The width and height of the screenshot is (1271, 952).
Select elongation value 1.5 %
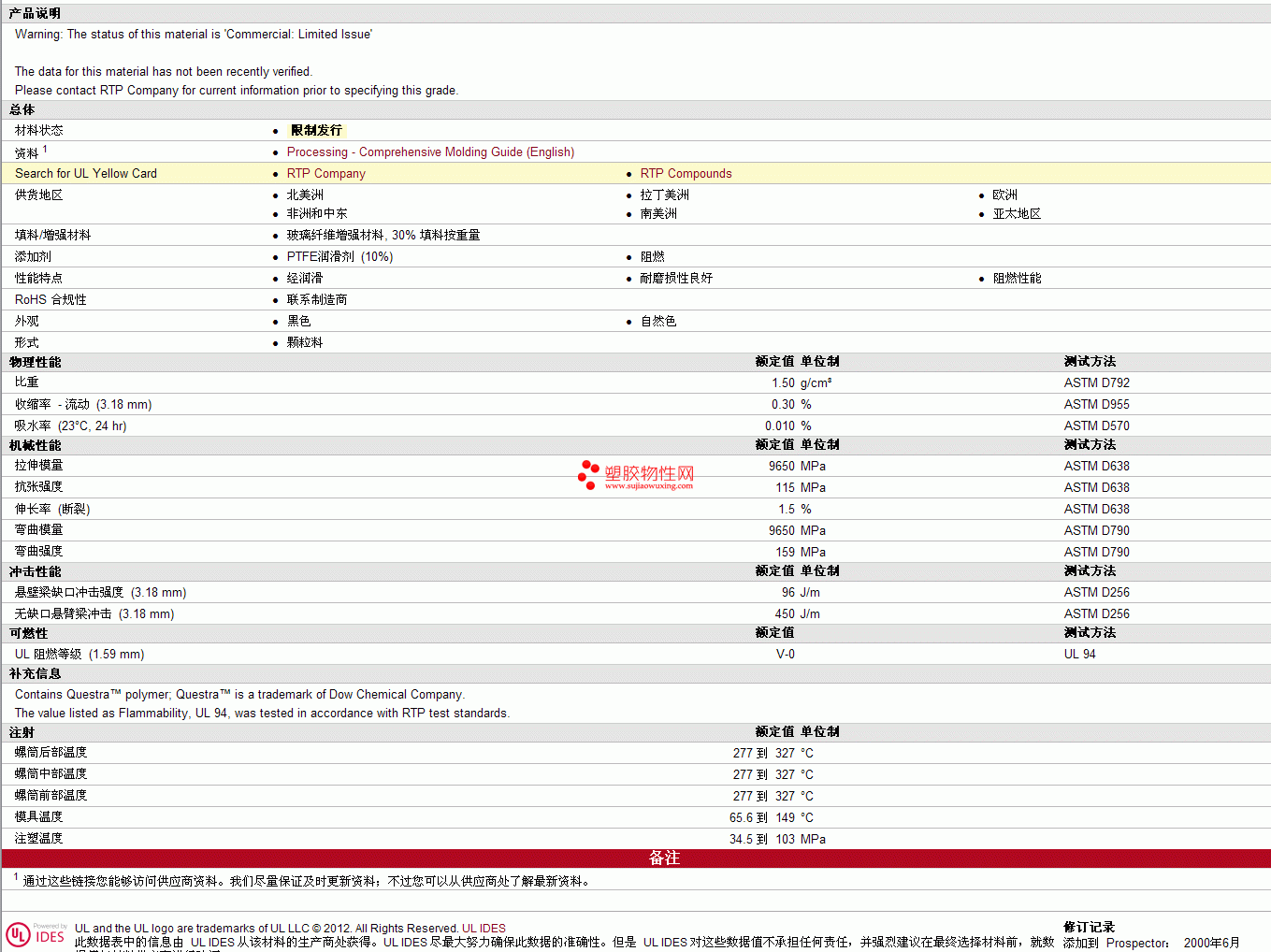pos(795,509)
